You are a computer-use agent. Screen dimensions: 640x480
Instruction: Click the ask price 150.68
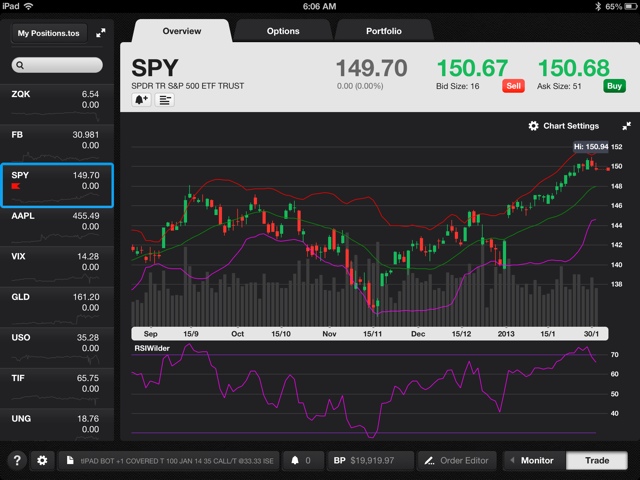click(573, 68)
